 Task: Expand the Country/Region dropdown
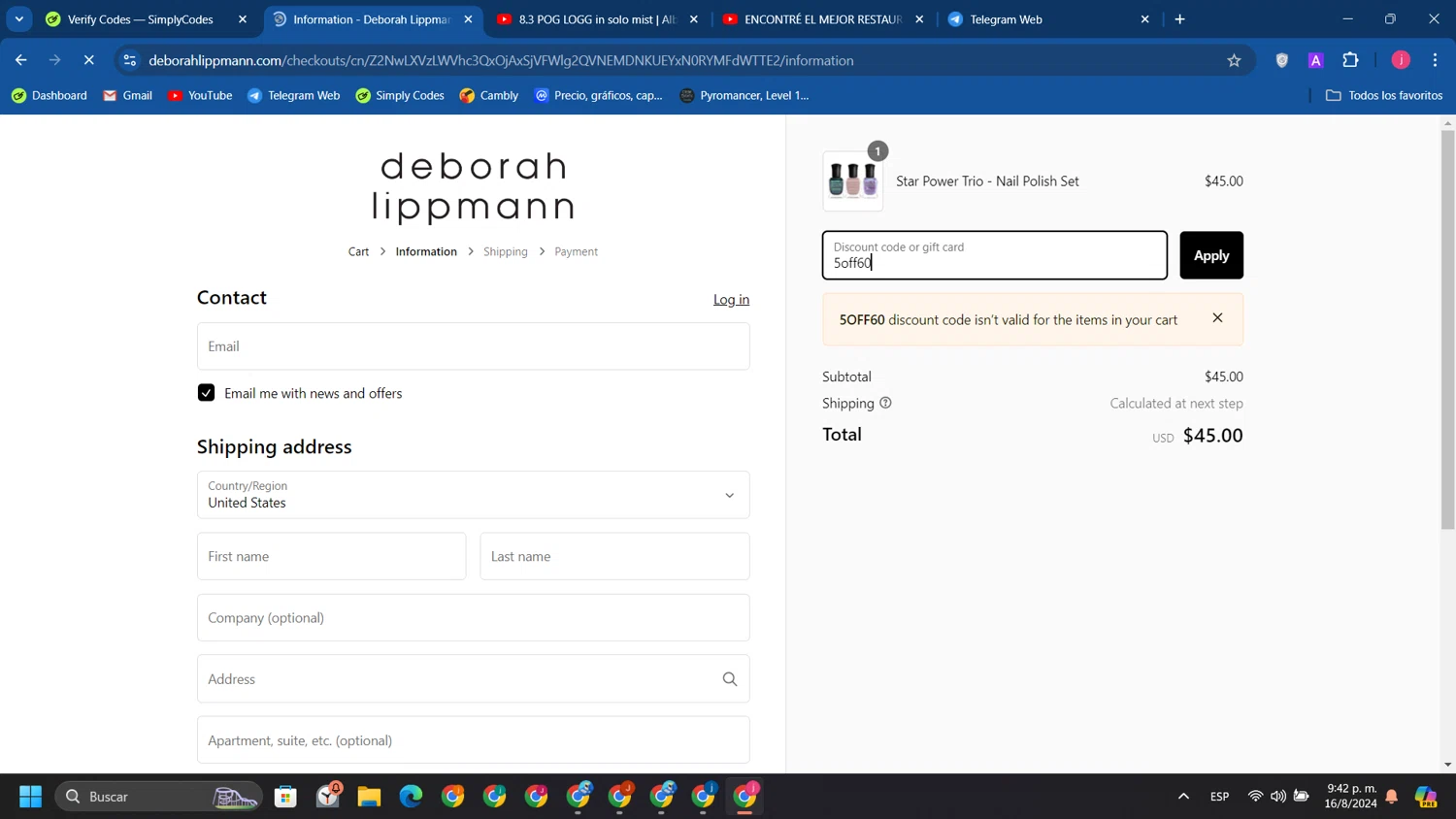tap(474, 495)
